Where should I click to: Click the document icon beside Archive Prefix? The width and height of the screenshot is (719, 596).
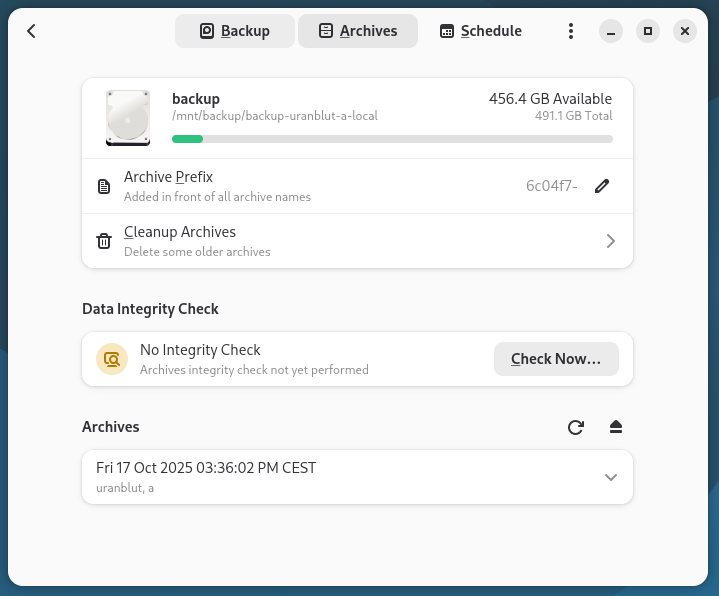pos(104,186)
